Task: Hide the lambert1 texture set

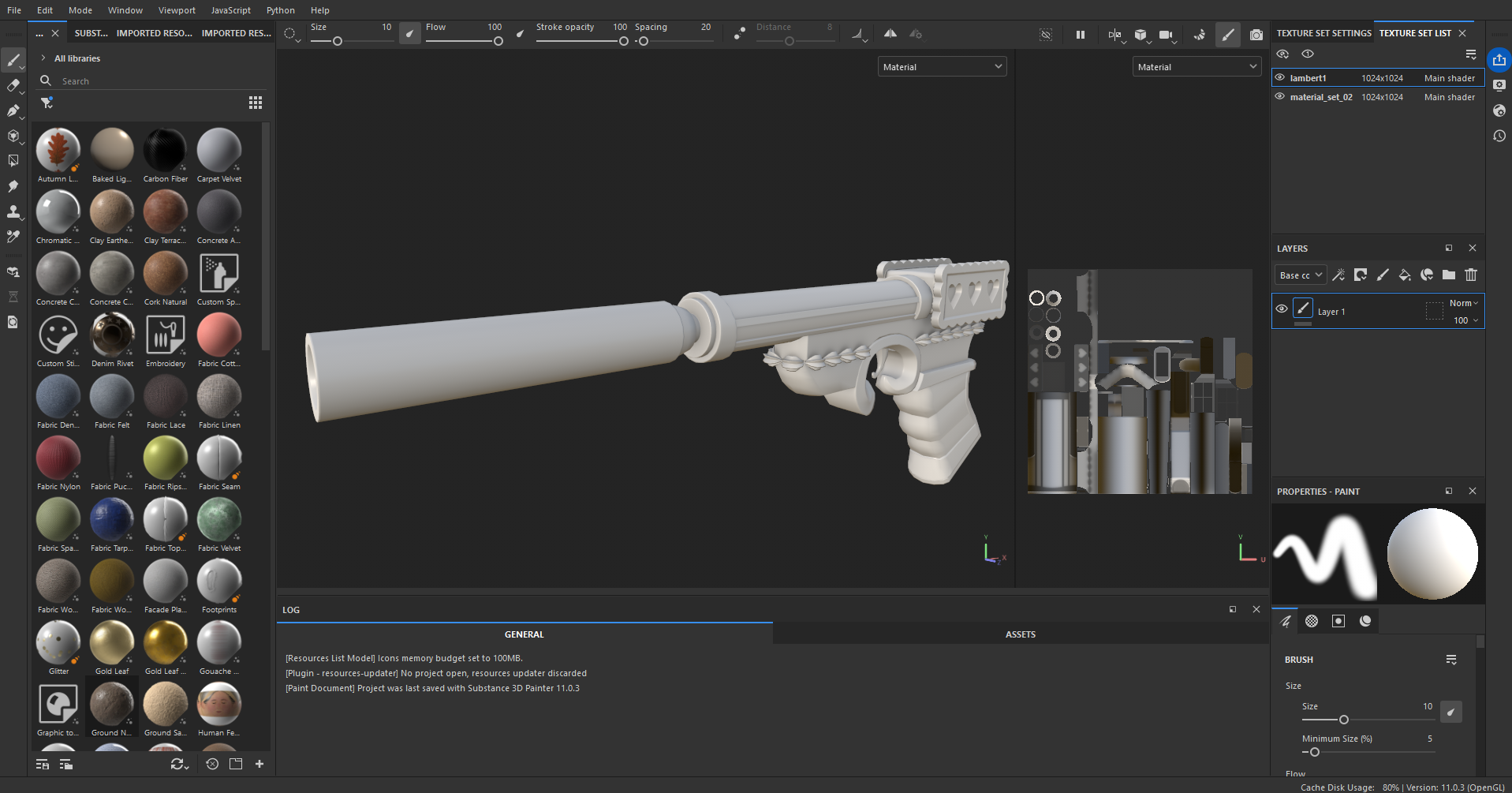Action: 1280,78
